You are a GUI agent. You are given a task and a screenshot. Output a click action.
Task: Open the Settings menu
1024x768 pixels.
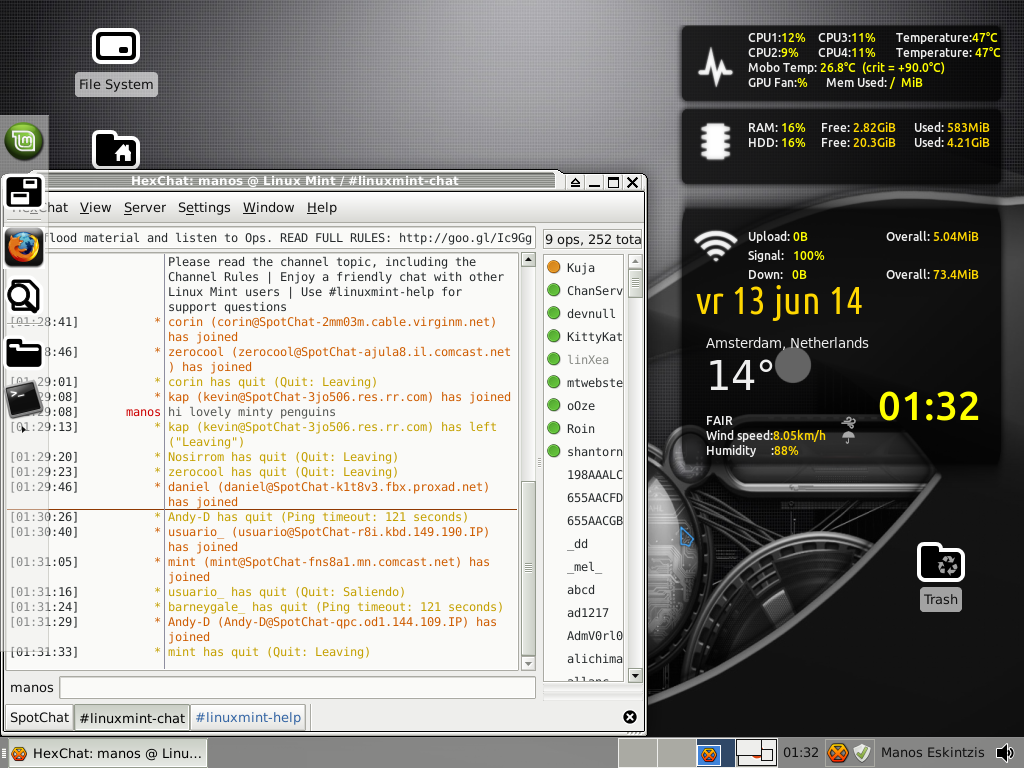204,207
